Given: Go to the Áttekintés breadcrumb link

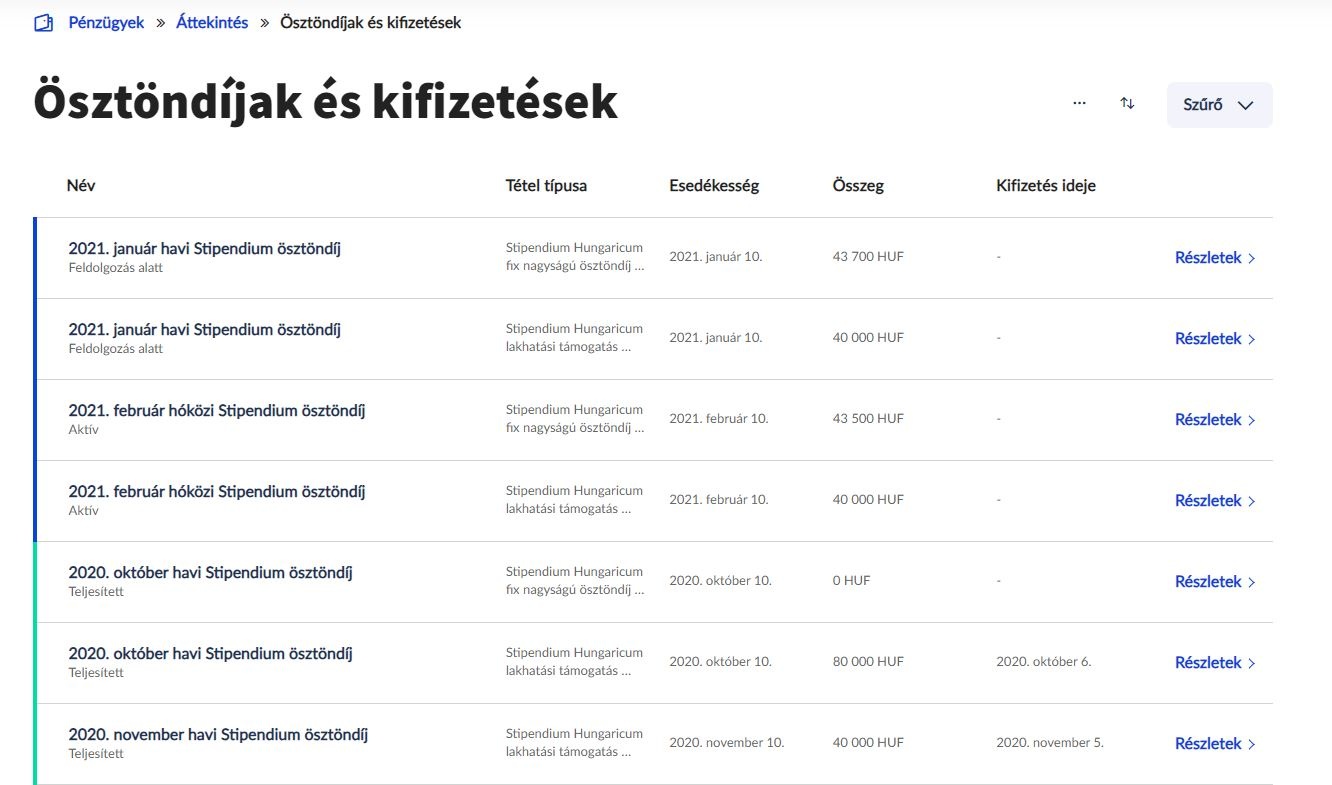Looking at the screenshot, I should click(x=212, y=22).
